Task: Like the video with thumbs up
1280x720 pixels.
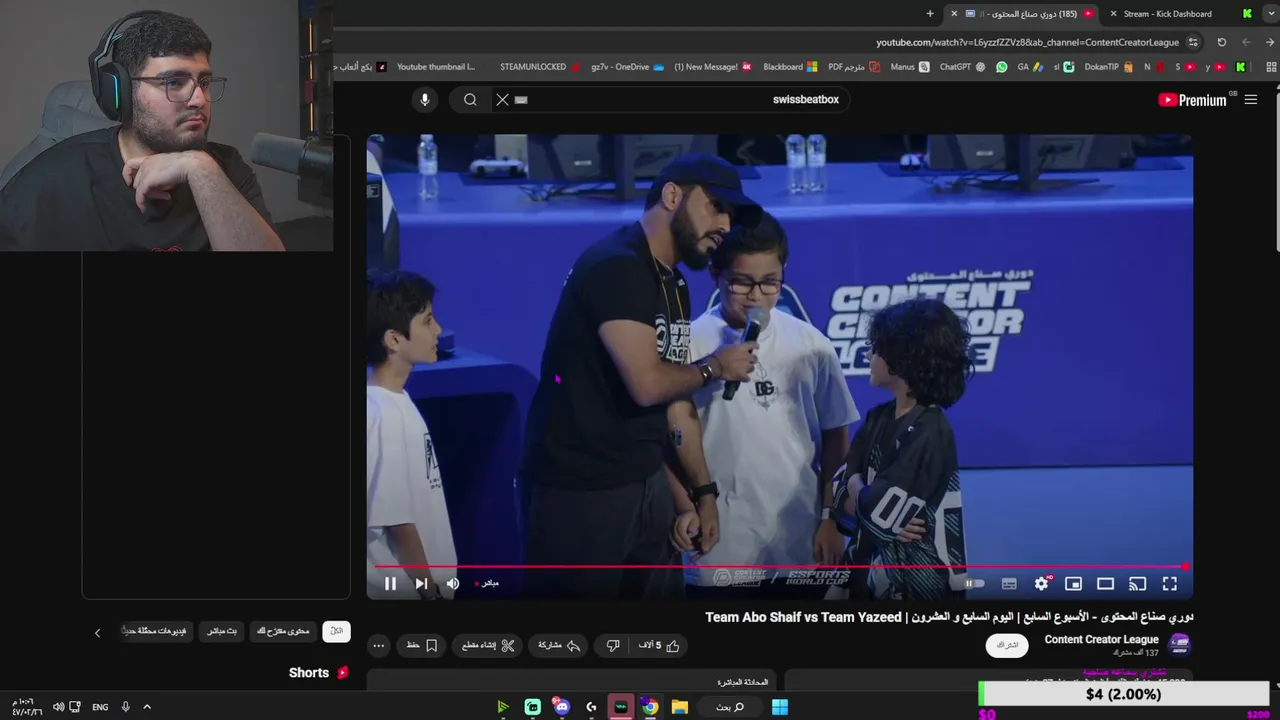Action: click(659, 646)
